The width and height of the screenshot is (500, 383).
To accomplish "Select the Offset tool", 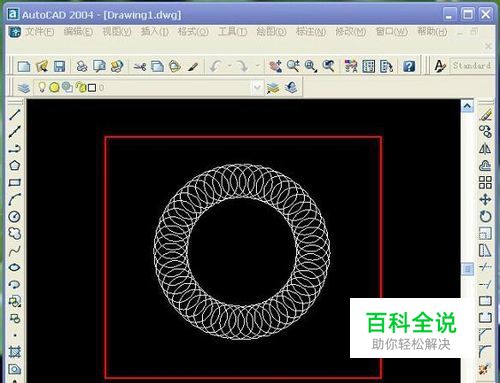I will coord(485,166).
